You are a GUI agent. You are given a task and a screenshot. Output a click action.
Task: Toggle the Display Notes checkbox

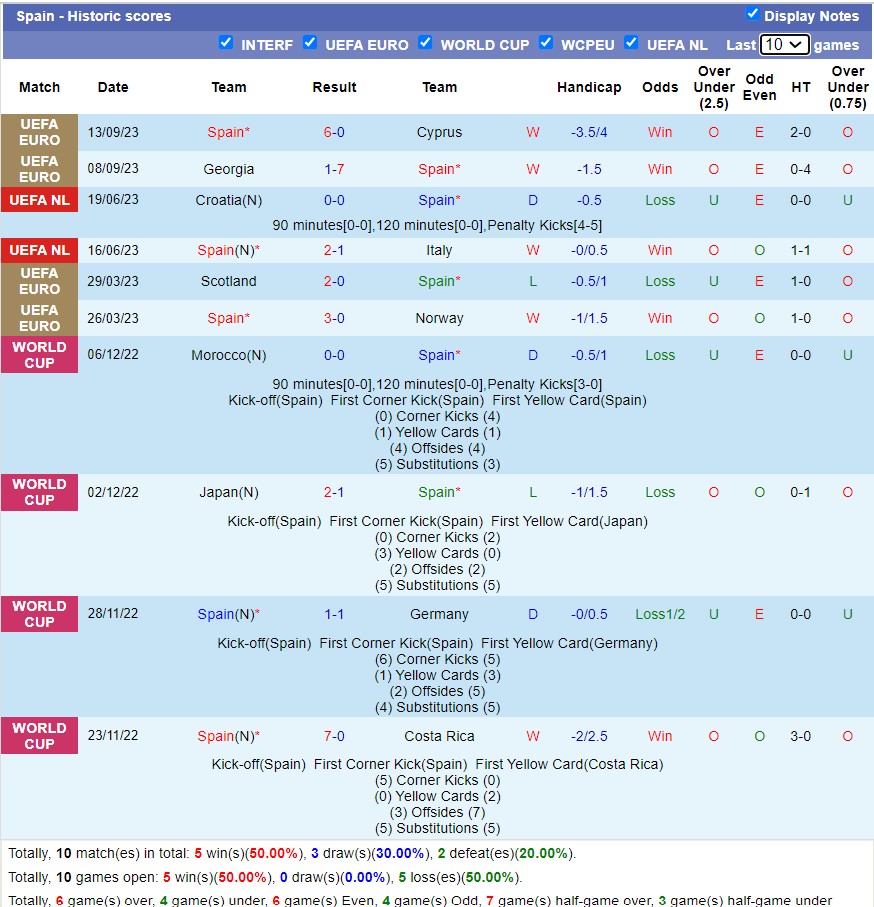click(752, 14)
